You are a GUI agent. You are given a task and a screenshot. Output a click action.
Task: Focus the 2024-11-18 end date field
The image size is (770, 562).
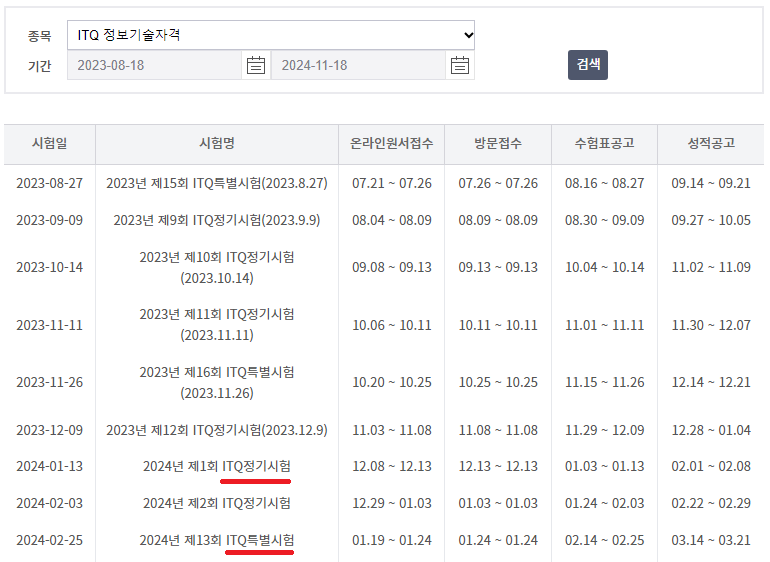[x=358, y=65]
